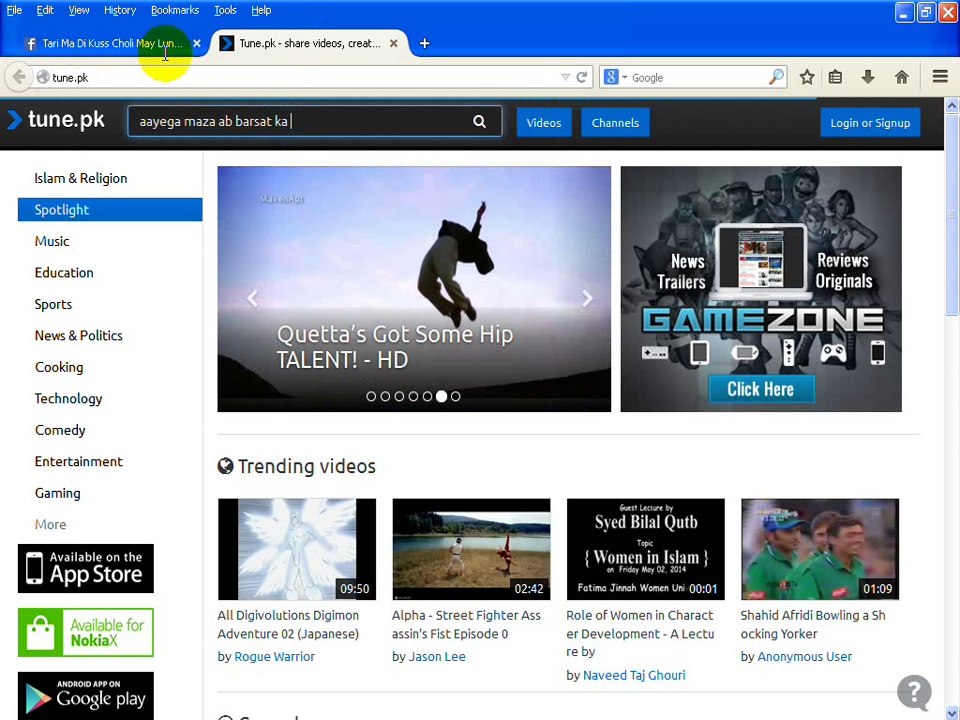This screenshot has width=960, height=720.
Task: Reload the page with the refresh icon
Action: tap(582, 77)
